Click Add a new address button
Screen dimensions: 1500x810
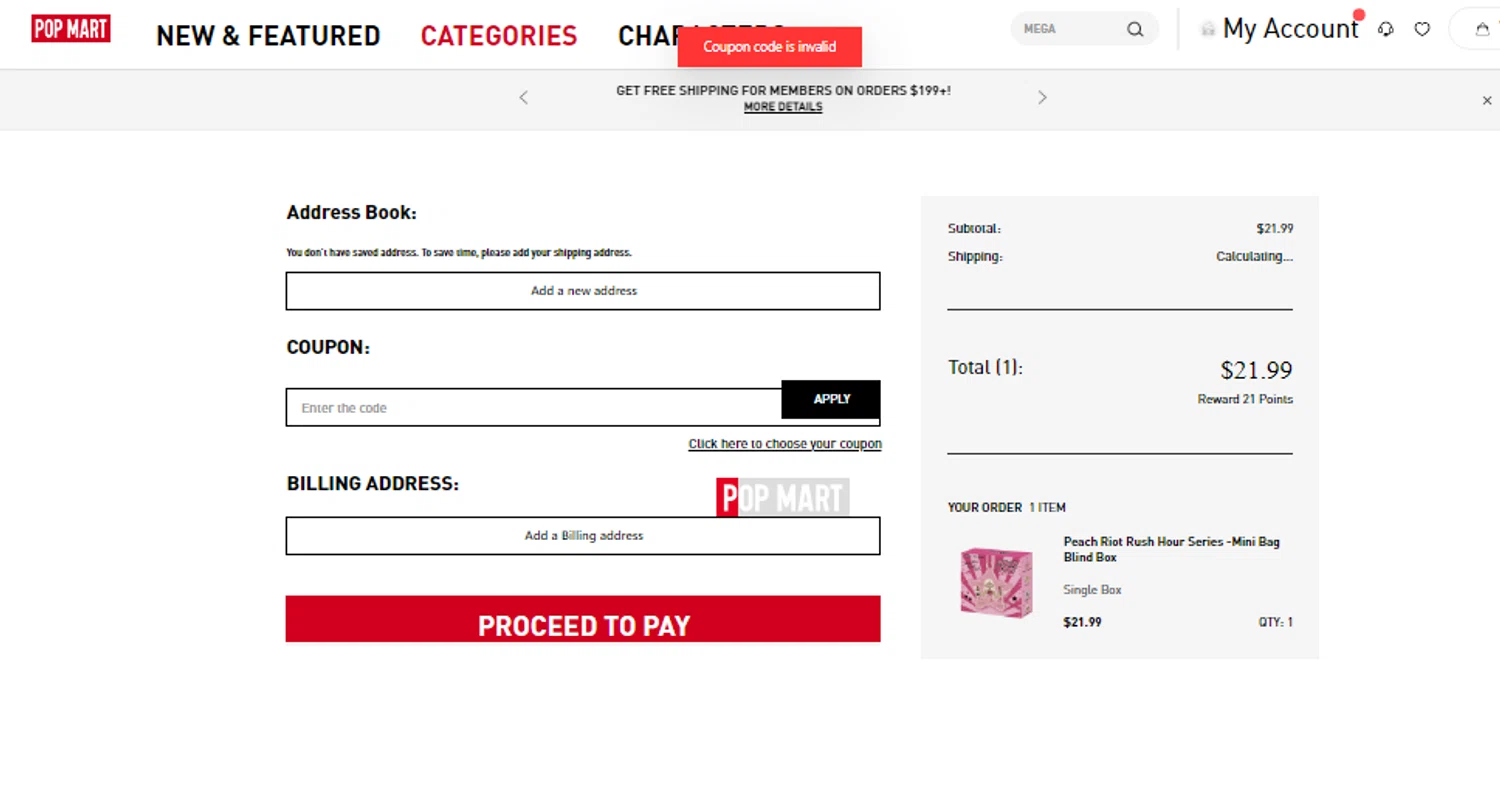tap(583, 291)
